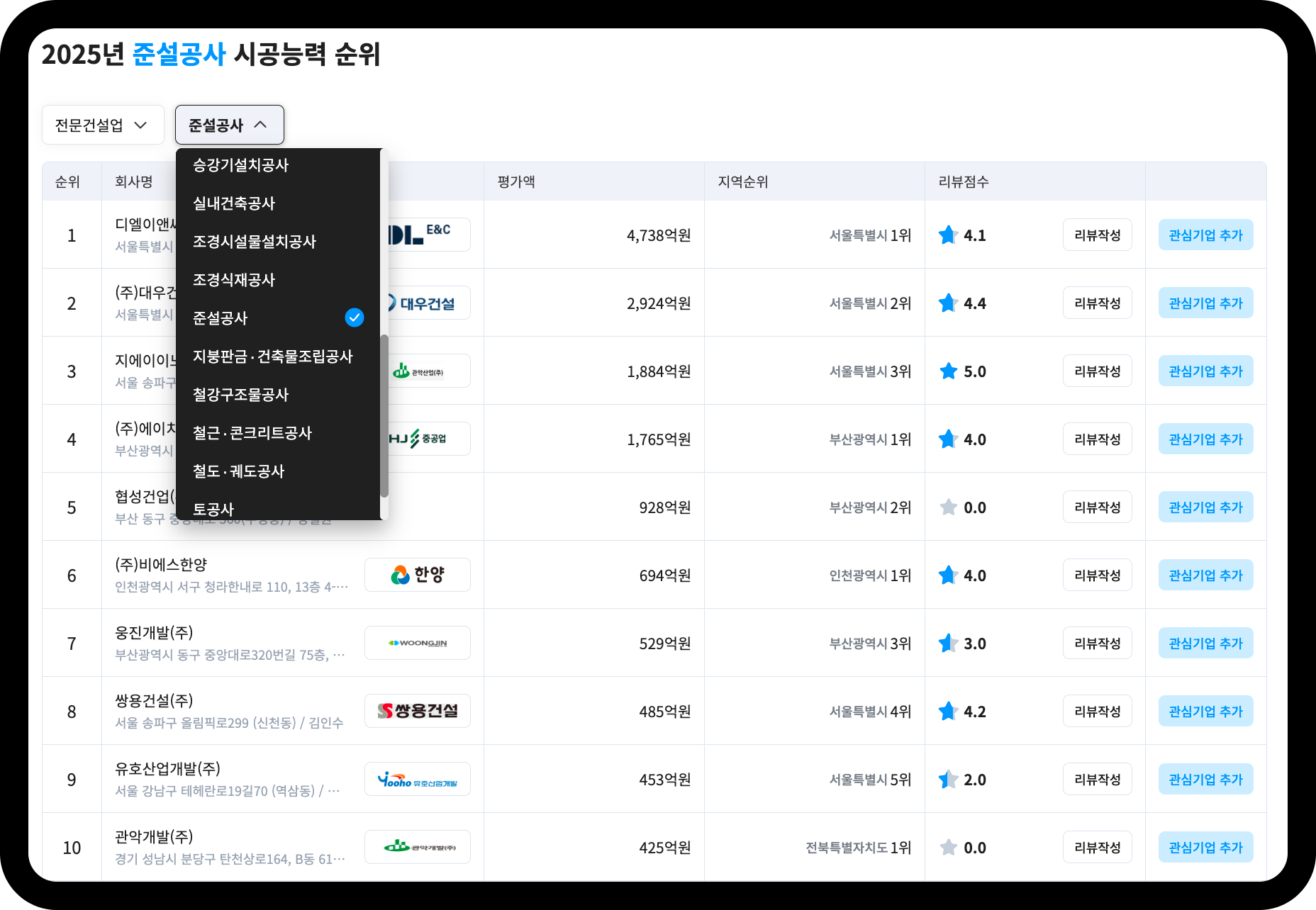This screenshot has width=1316, height=910.
Task: Click the 쌍용건설 logo thumbnail
Action: [x=418, y=711]
